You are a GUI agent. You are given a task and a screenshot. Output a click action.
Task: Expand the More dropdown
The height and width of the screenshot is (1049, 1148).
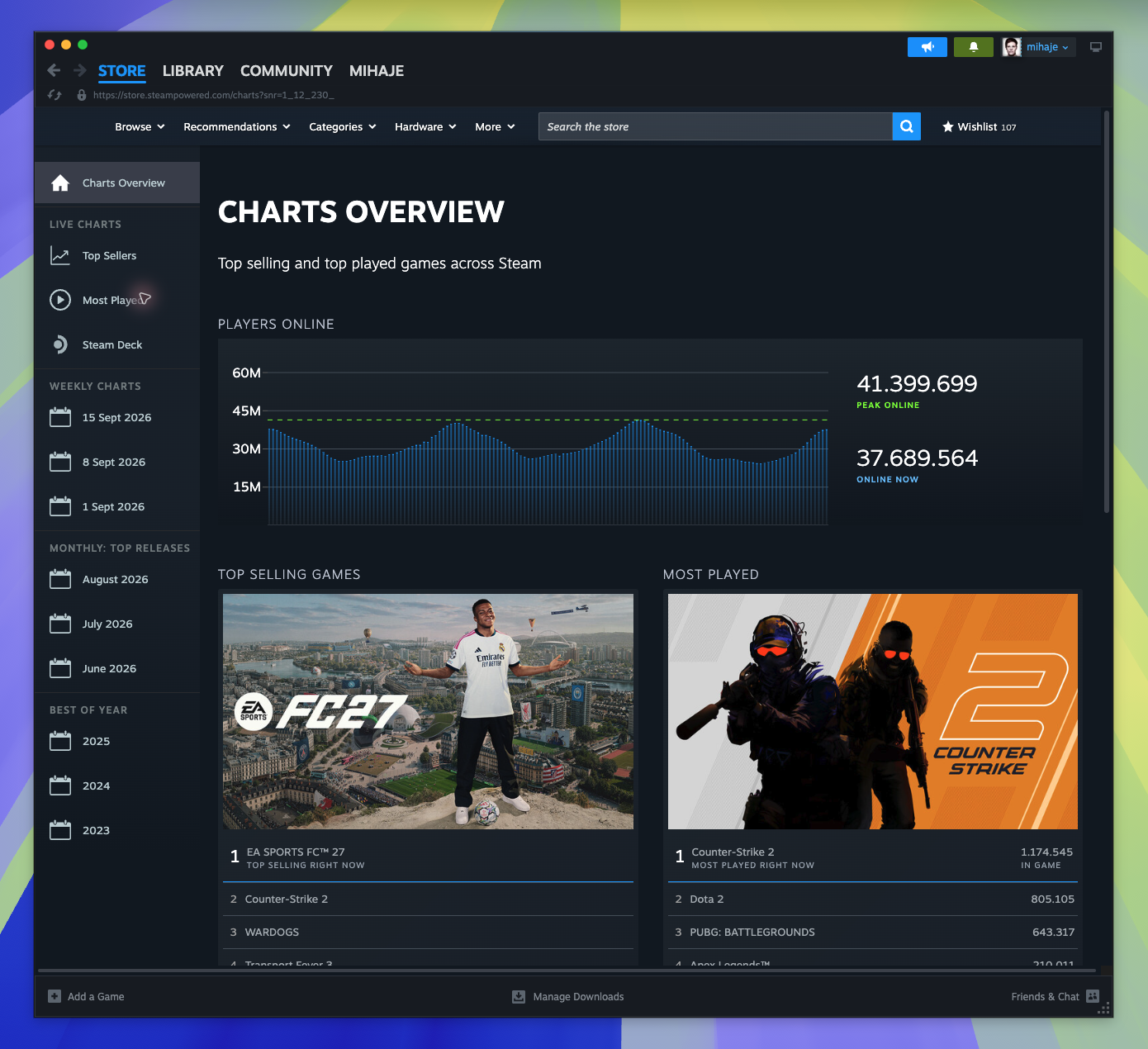pyautogui.click(x=496, y=126)
